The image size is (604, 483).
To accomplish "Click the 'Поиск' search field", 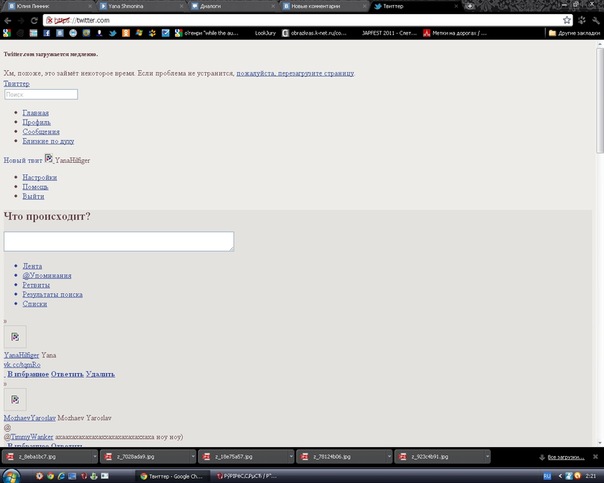I will [41, 94].
